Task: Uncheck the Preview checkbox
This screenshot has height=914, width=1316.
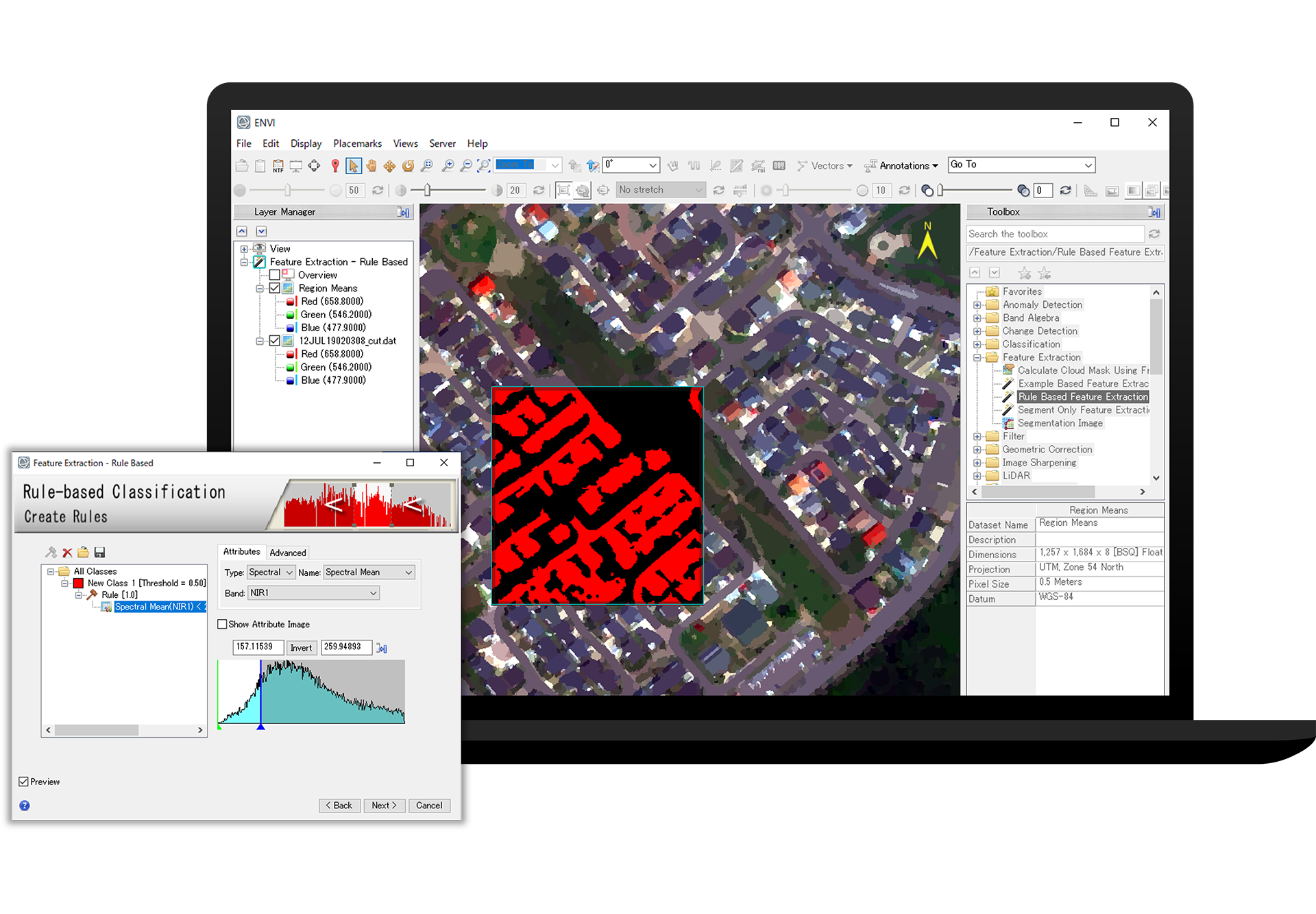Action: tap(24, 782)
